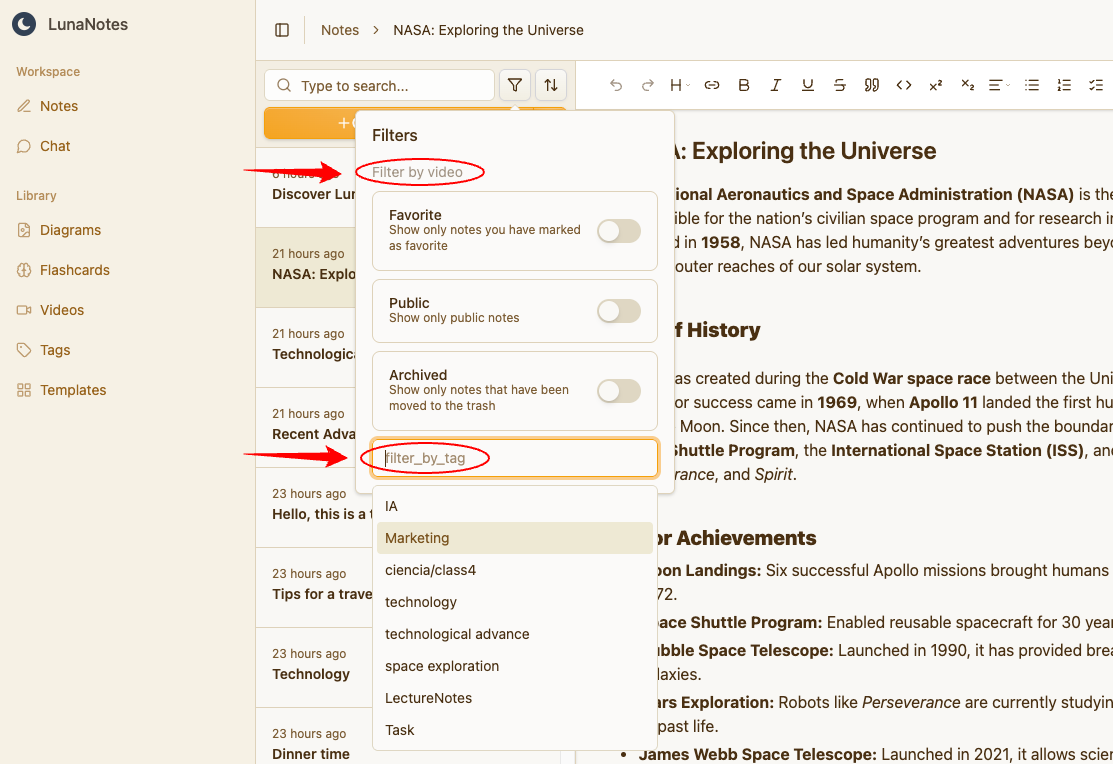Turn on the Public notes filter
Screen dimensions: 1113x764
click(618, 311)
